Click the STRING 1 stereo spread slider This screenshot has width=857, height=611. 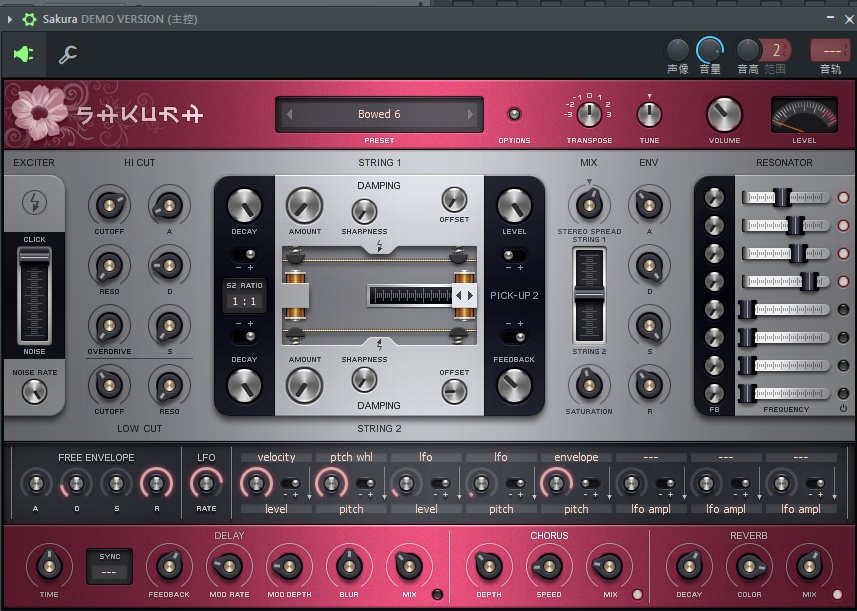point(589,293)
